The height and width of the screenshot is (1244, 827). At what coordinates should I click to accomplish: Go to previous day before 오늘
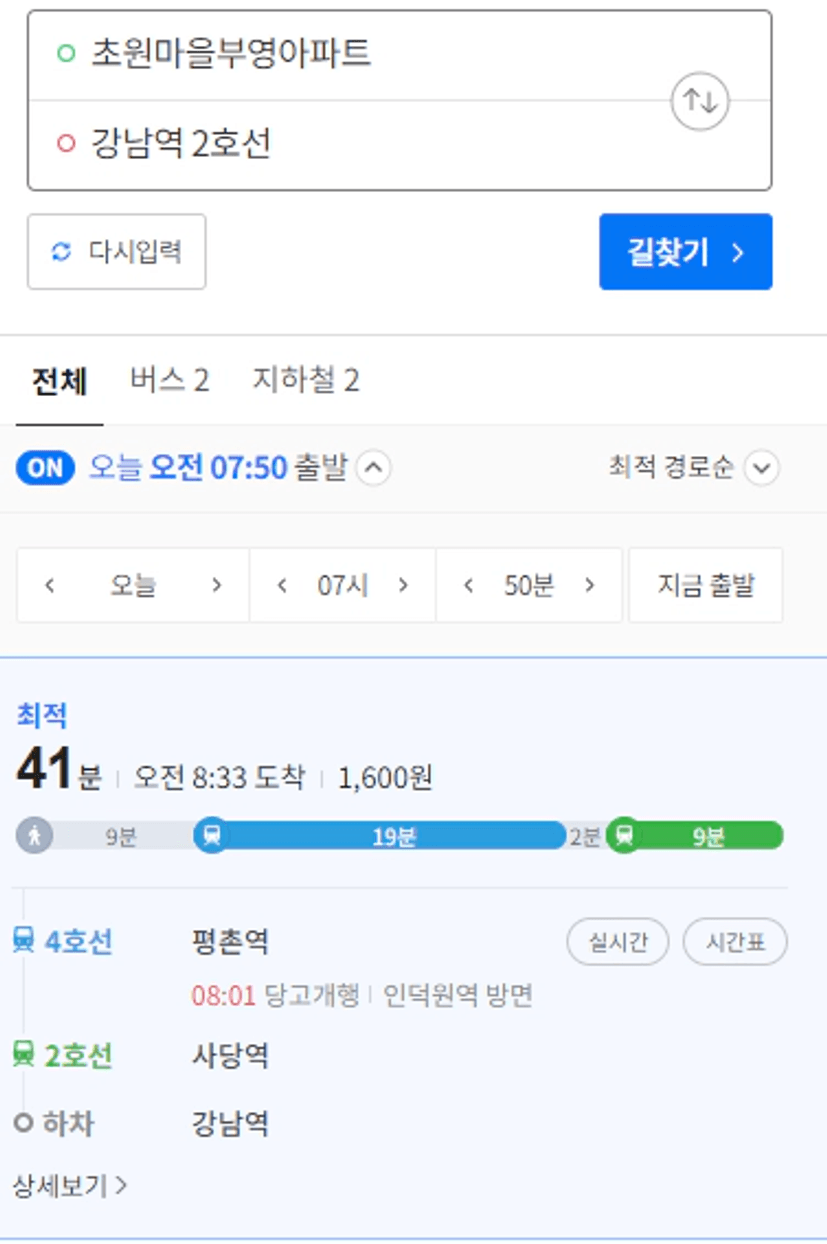coord(49,586)
